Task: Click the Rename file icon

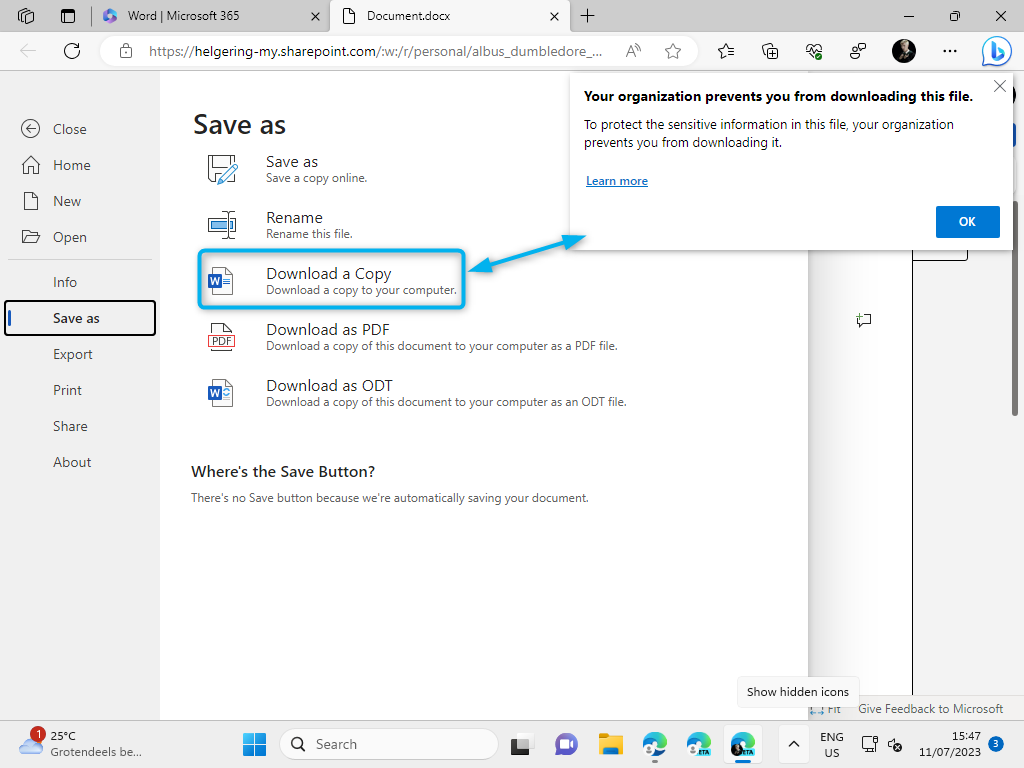Action: click(x=221, y=225)
